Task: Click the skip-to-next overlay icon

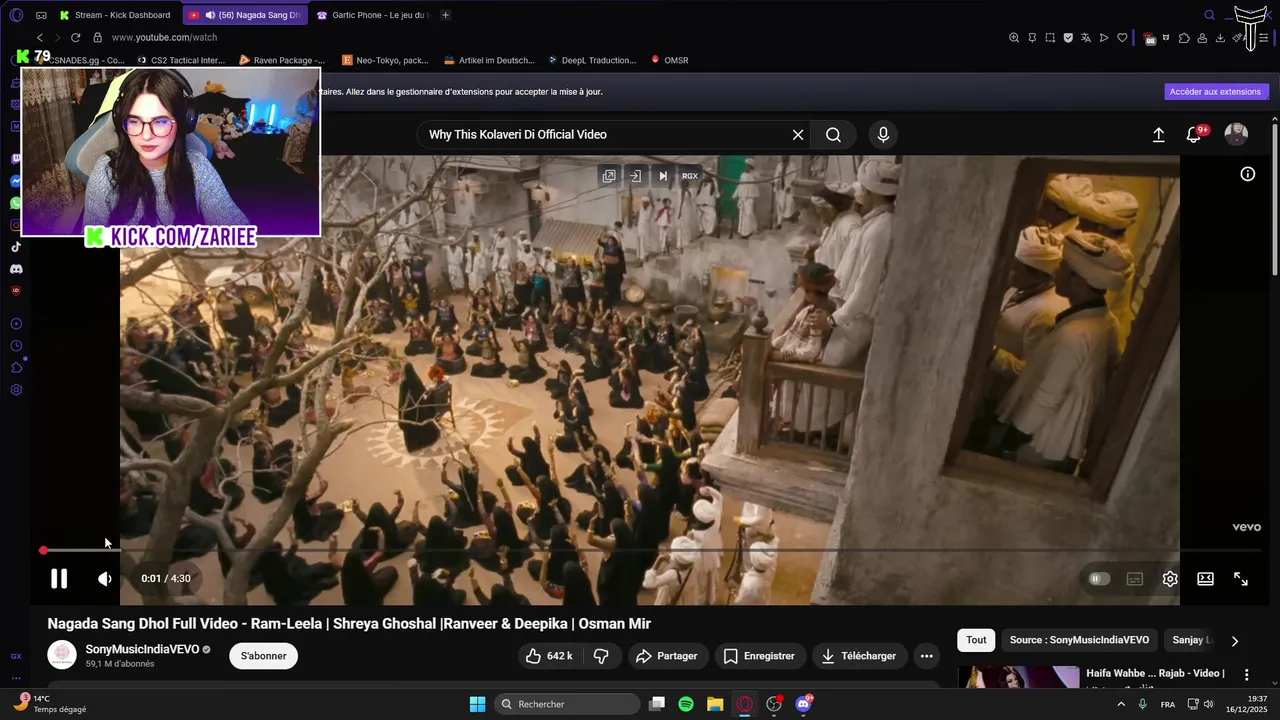Action: pyautogui.click(x=662, y=176)
